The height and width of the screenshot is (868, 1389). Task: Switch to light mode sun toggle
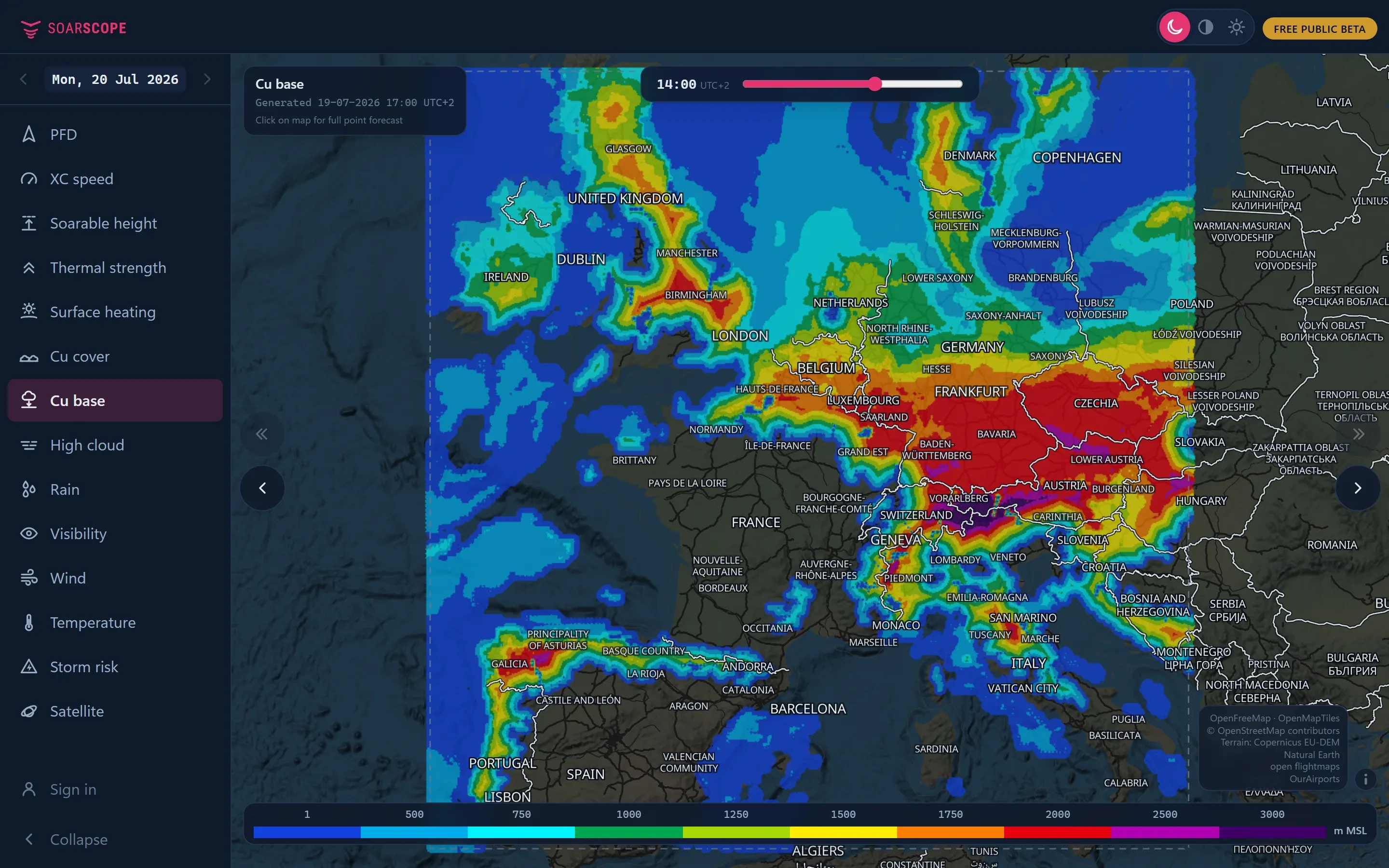(1236, 27)
